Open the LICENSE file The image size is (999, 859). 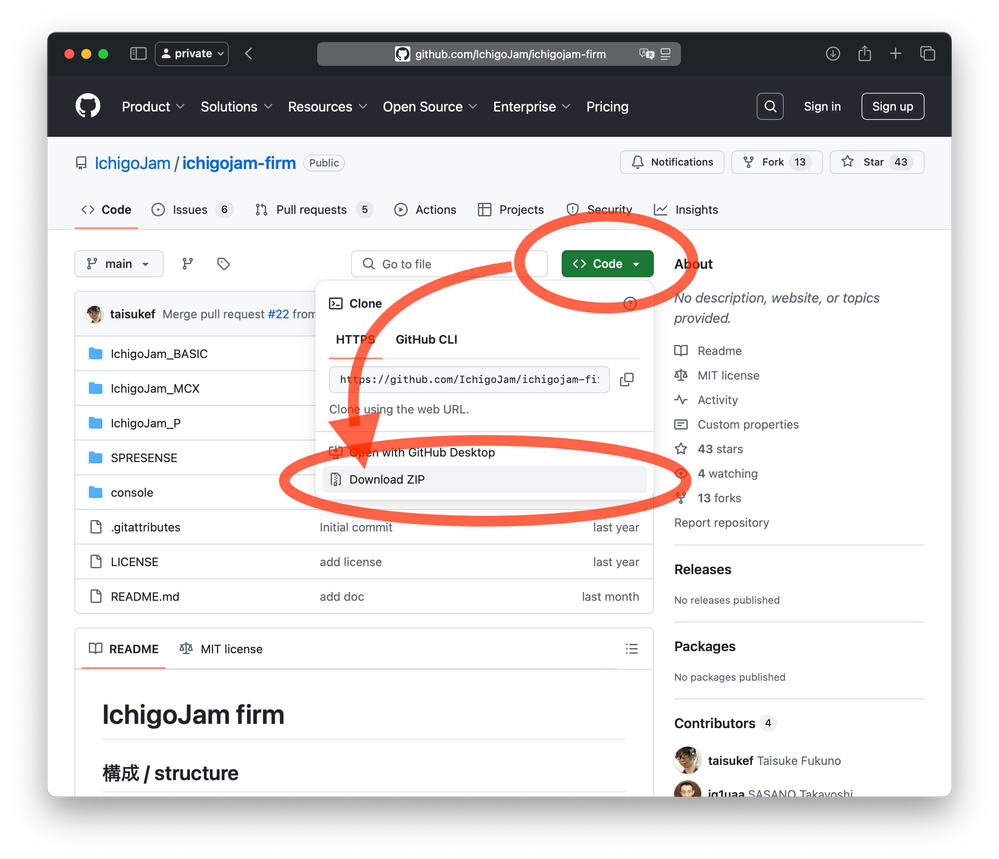click(134, 562)
